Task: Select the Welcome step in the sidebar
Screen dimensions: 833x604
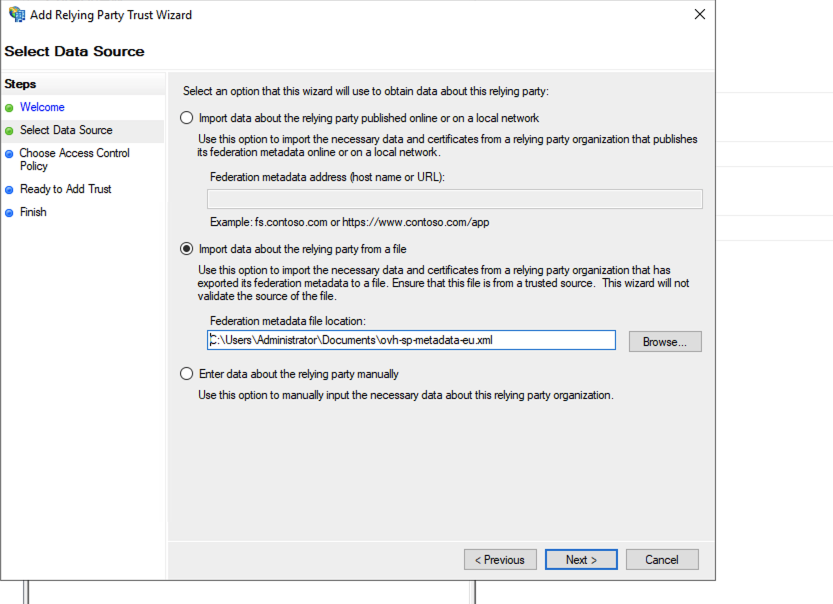Action: coord(42,107)
